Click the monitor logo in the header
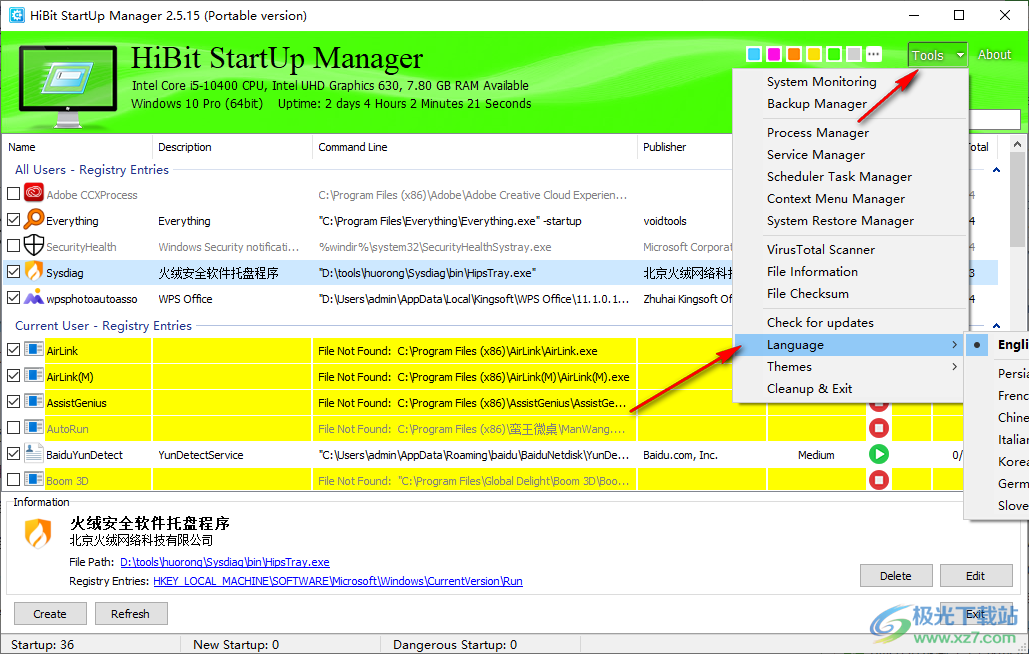The image size is (1029, 654). [x=68, y=85]
